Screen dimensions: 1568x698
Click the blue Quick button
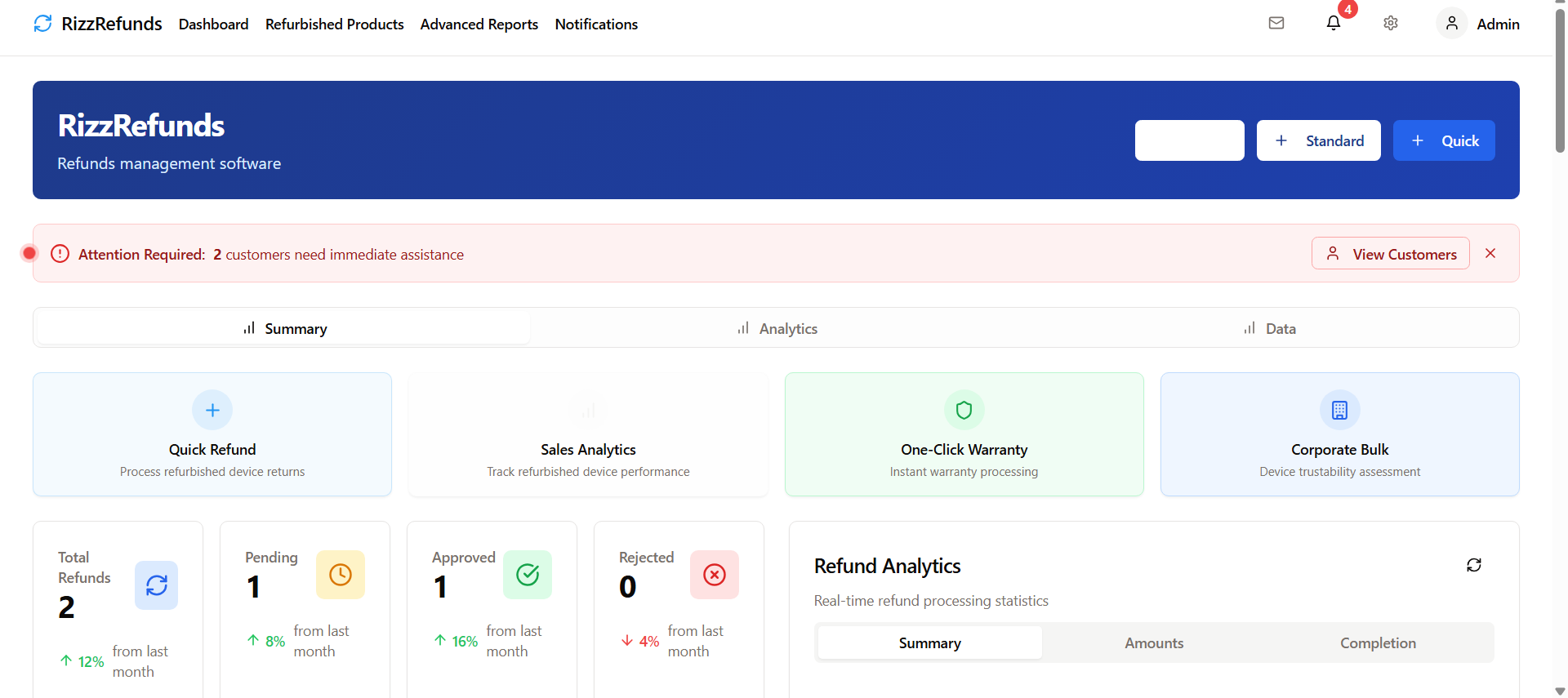[x=1444, y=140]
